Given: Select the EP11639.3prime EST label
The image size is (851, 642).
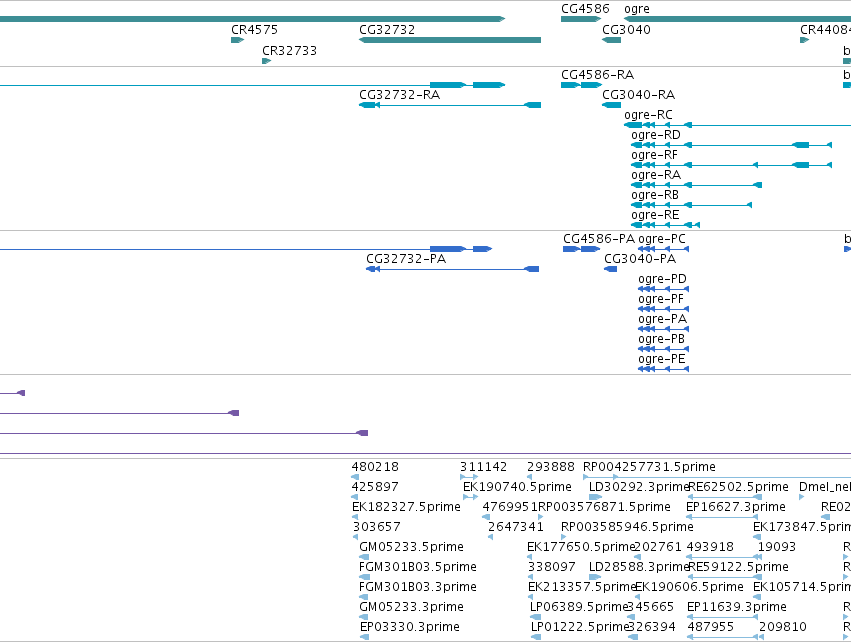Looking at the screenshot, I should [736, 607].
